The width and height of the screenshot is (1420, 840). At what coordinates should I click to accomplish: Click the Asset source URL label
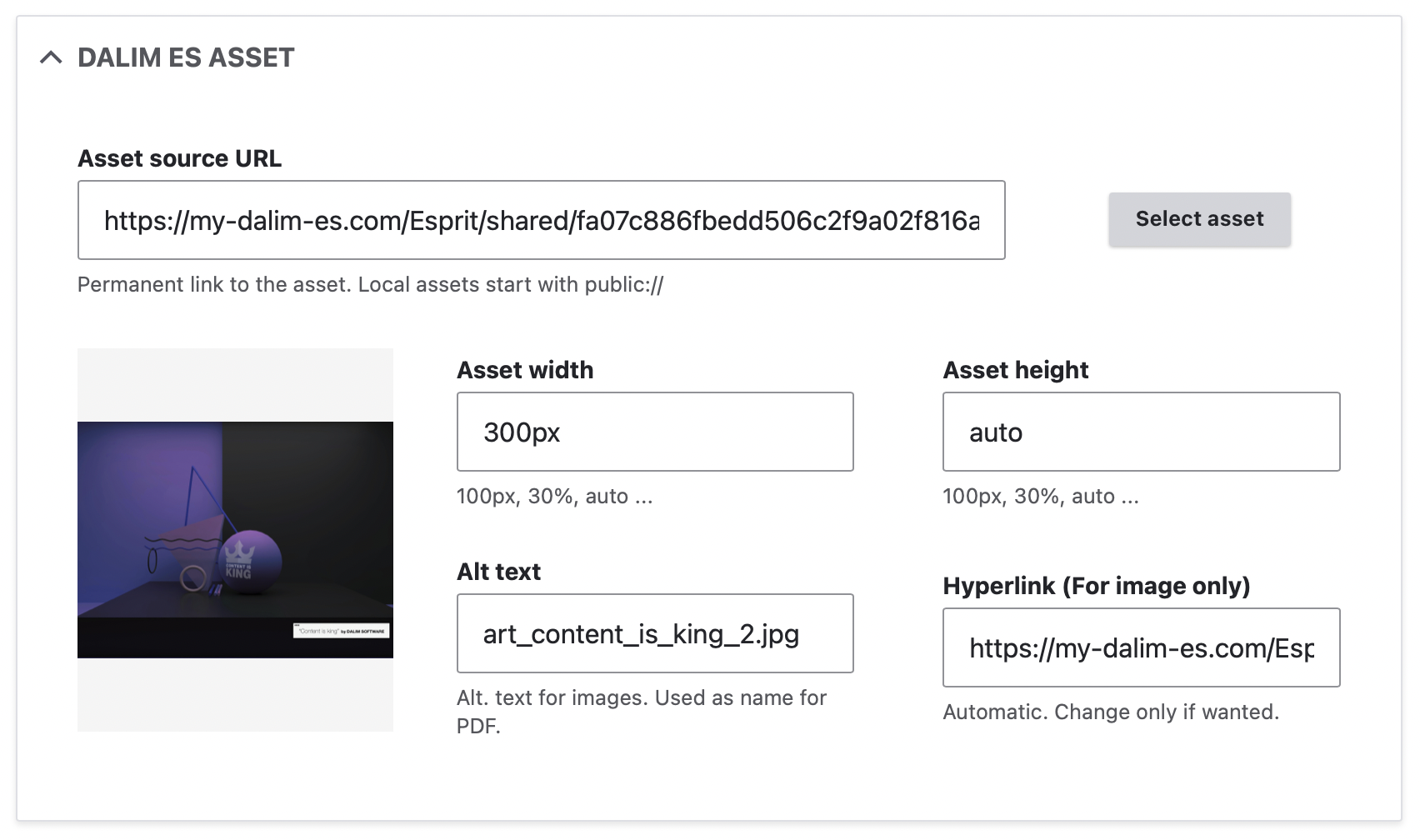click(179, 158)
